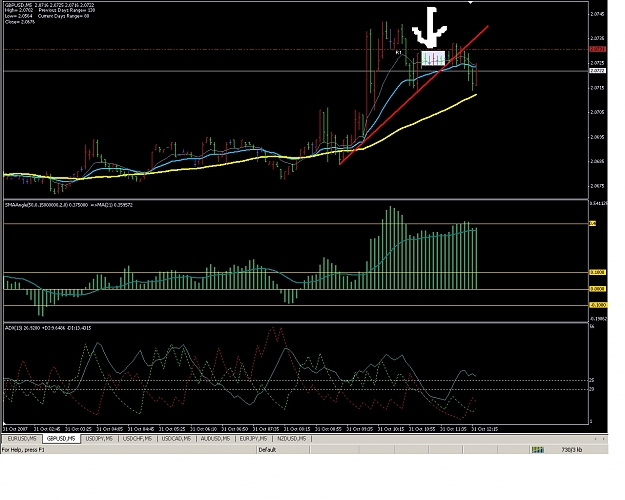
Task: Click the 730/3 kb traffic readout
Action: 572,450
